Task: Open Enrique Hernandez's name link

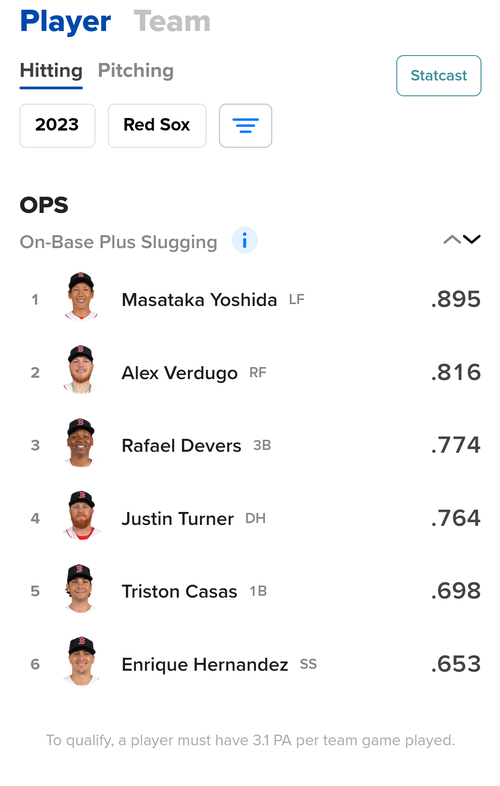Action: click(x=205, y=665)
